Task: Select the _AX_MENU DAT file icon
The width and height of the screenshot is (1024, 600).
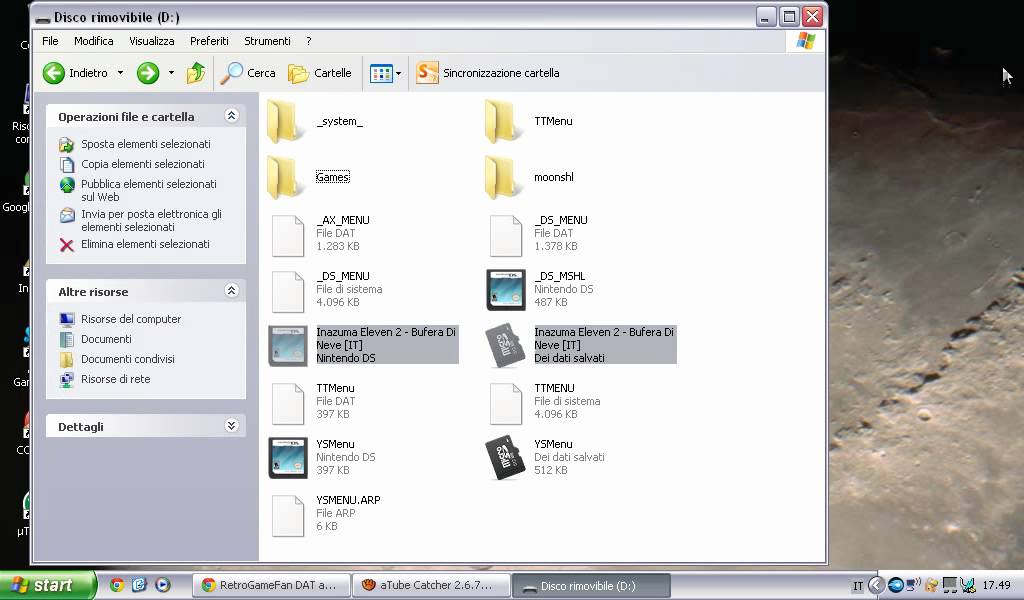Action: click(x=288, y=236)
